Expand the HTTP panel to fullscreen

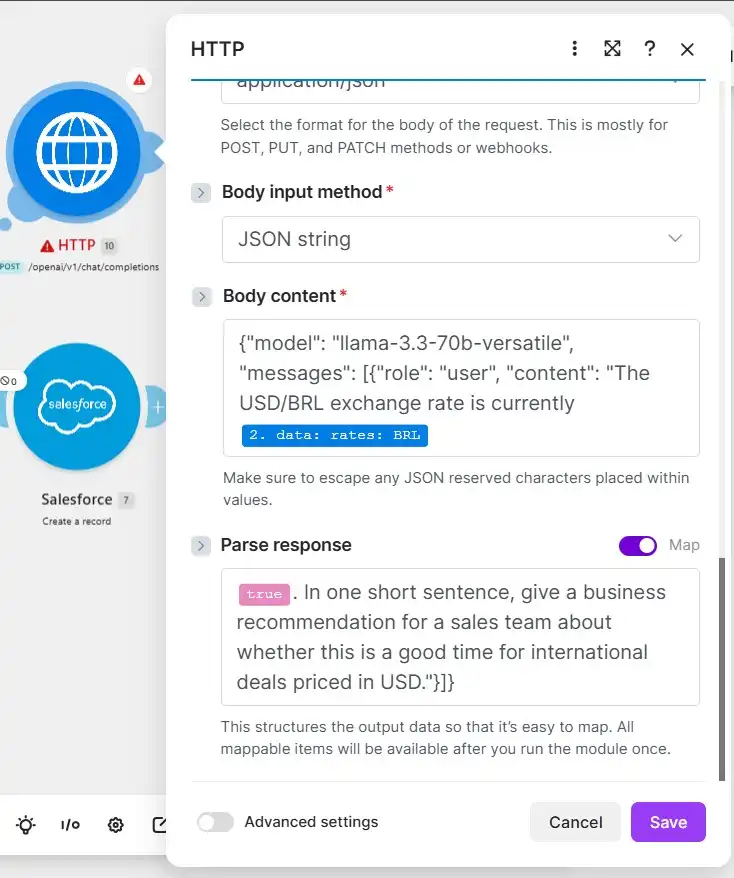(x=612, y=49)
